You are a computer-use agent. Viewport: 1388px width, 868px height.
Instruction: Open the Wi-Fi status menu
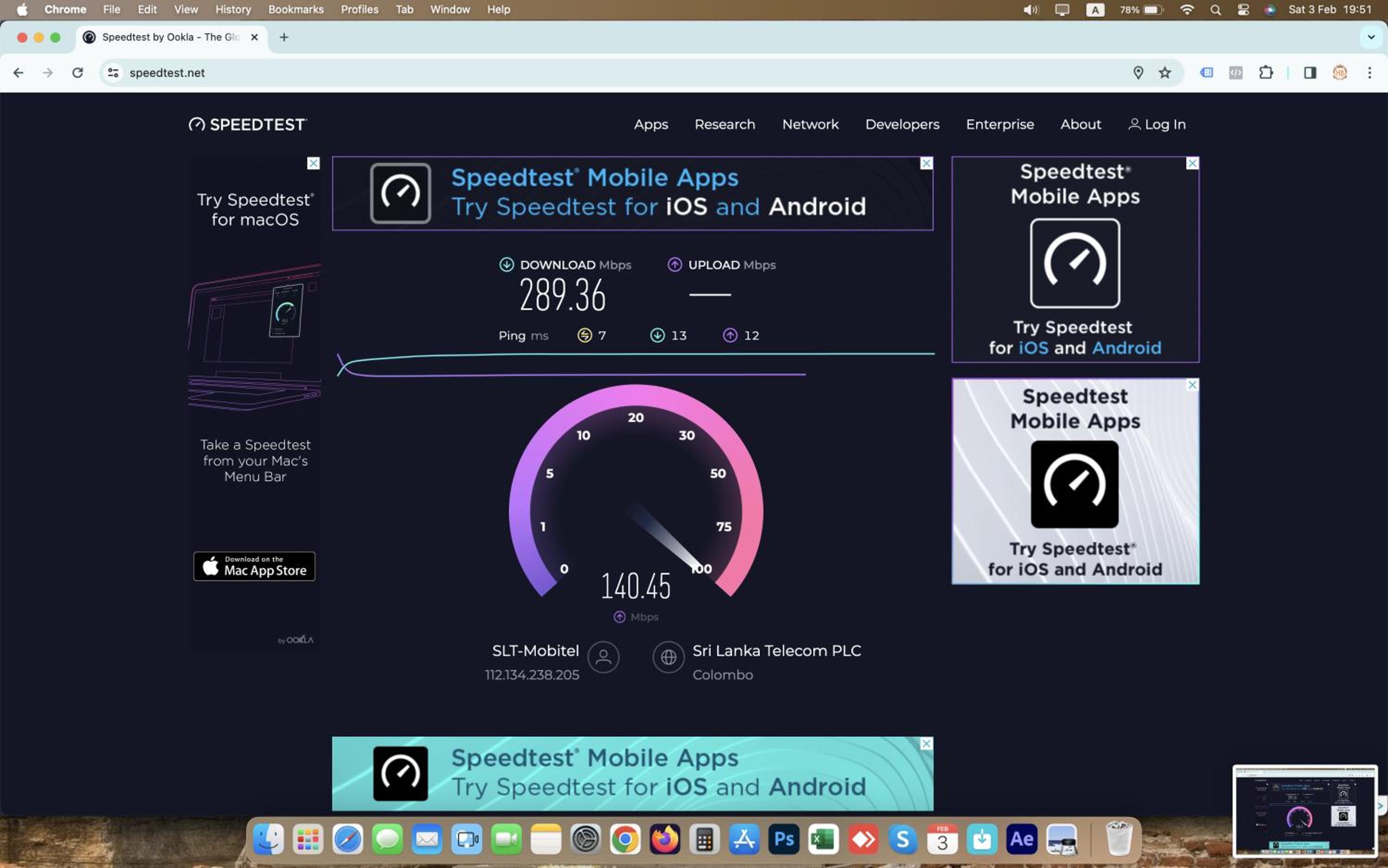[x=1187, y=10]
